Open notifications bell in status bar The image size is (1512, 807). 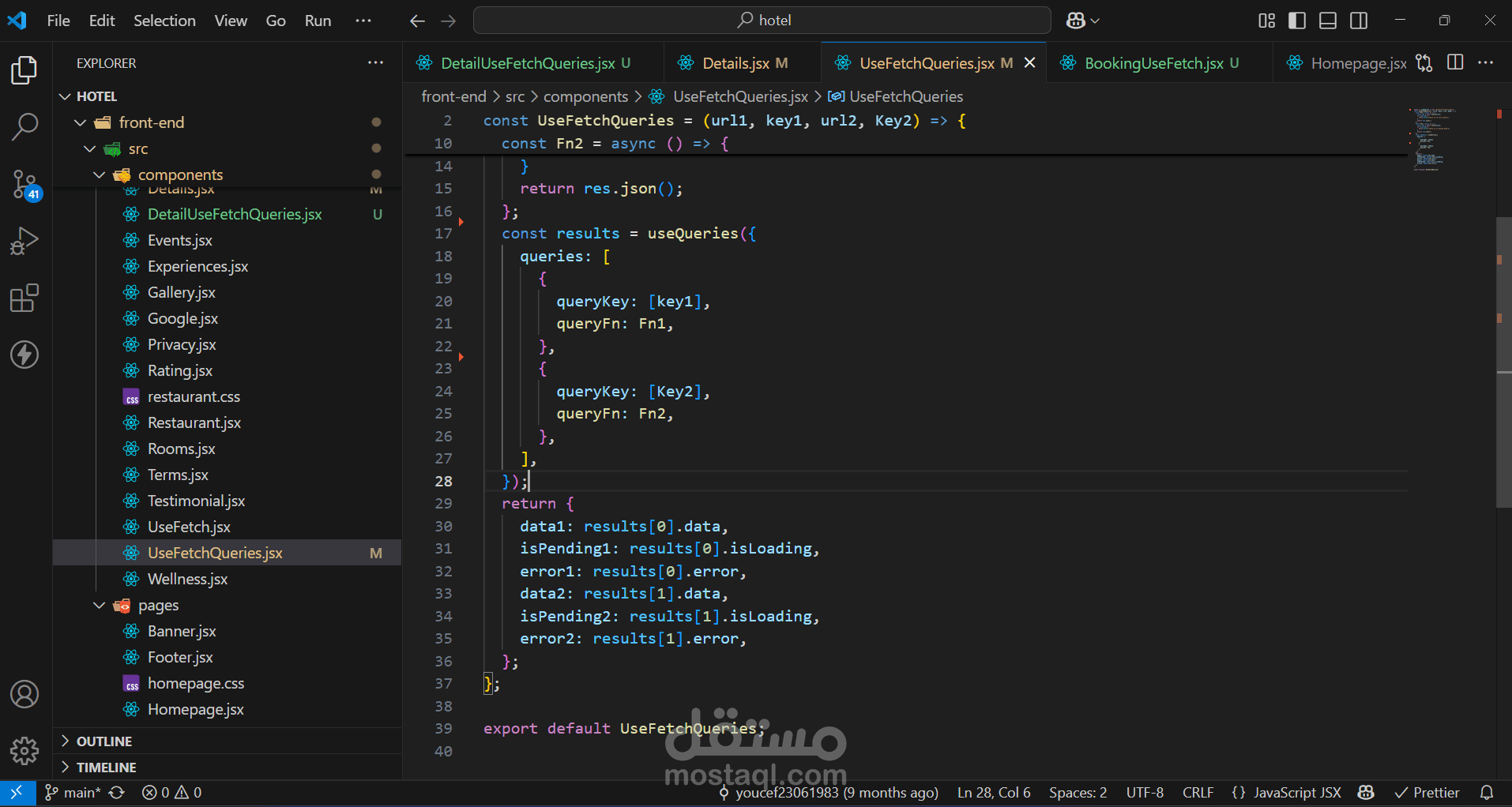(1487, 793)
